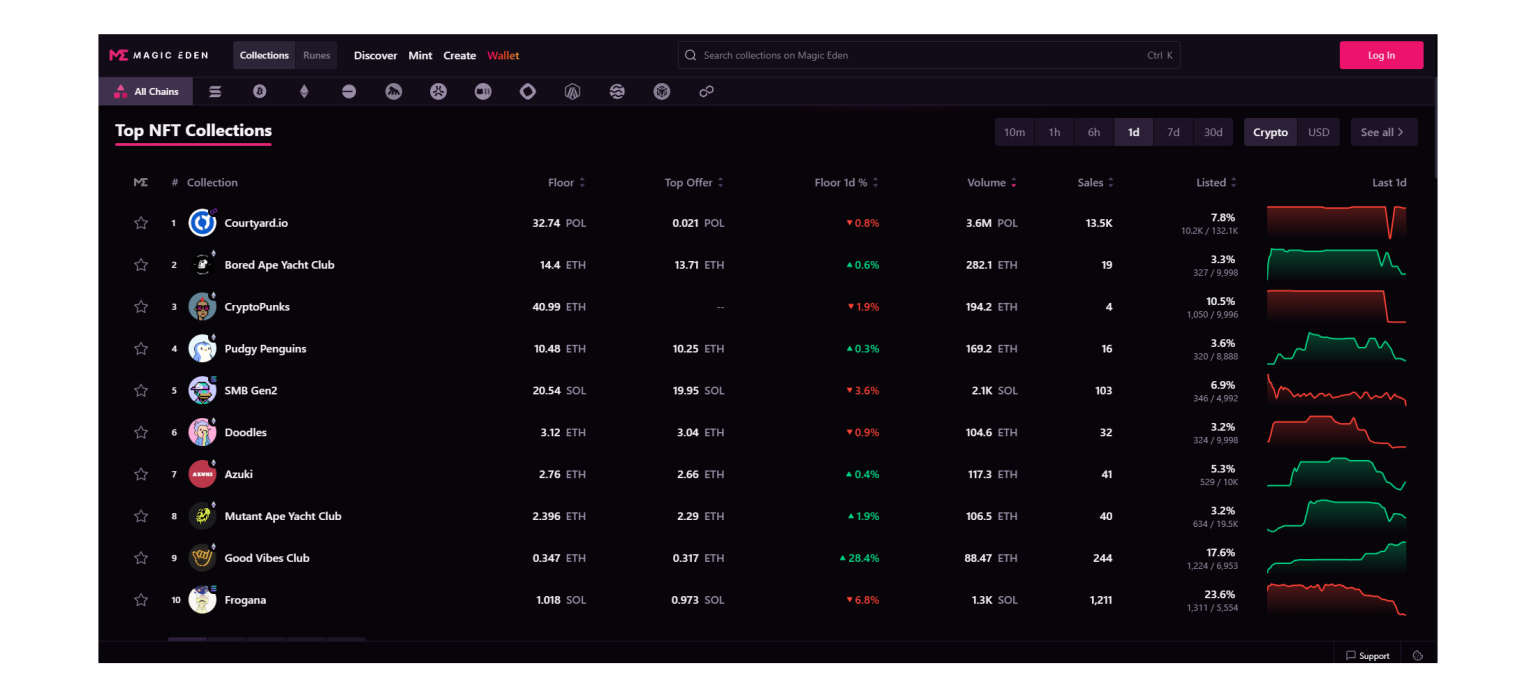Star the Bored Ape Yacht Club row
The height and width of the screenshot is (698, 1536).
(x=141, y=265)
